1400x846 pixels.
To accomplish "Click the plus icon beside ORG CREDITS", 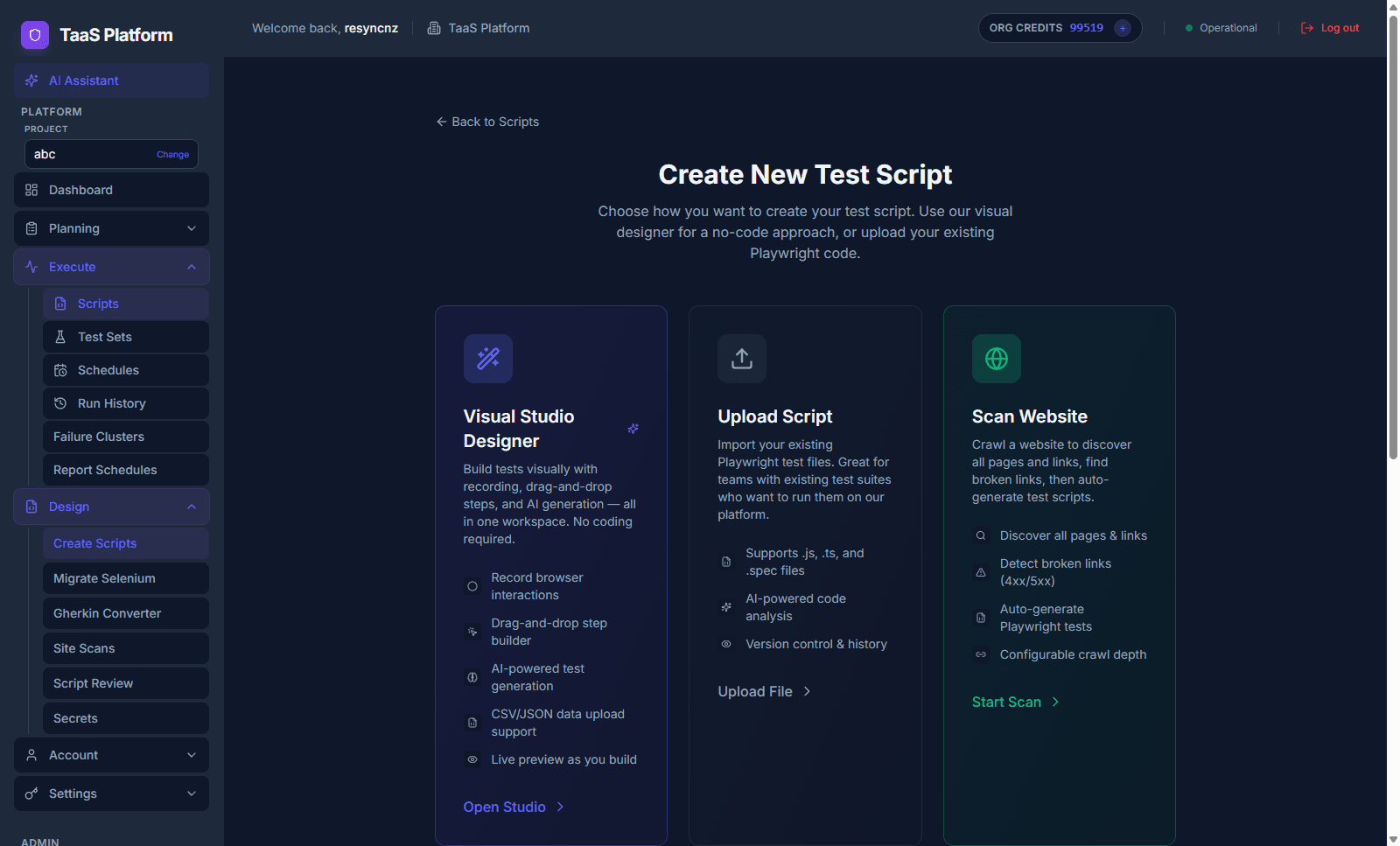I will pyautogui.click(x=1123, y=28).
